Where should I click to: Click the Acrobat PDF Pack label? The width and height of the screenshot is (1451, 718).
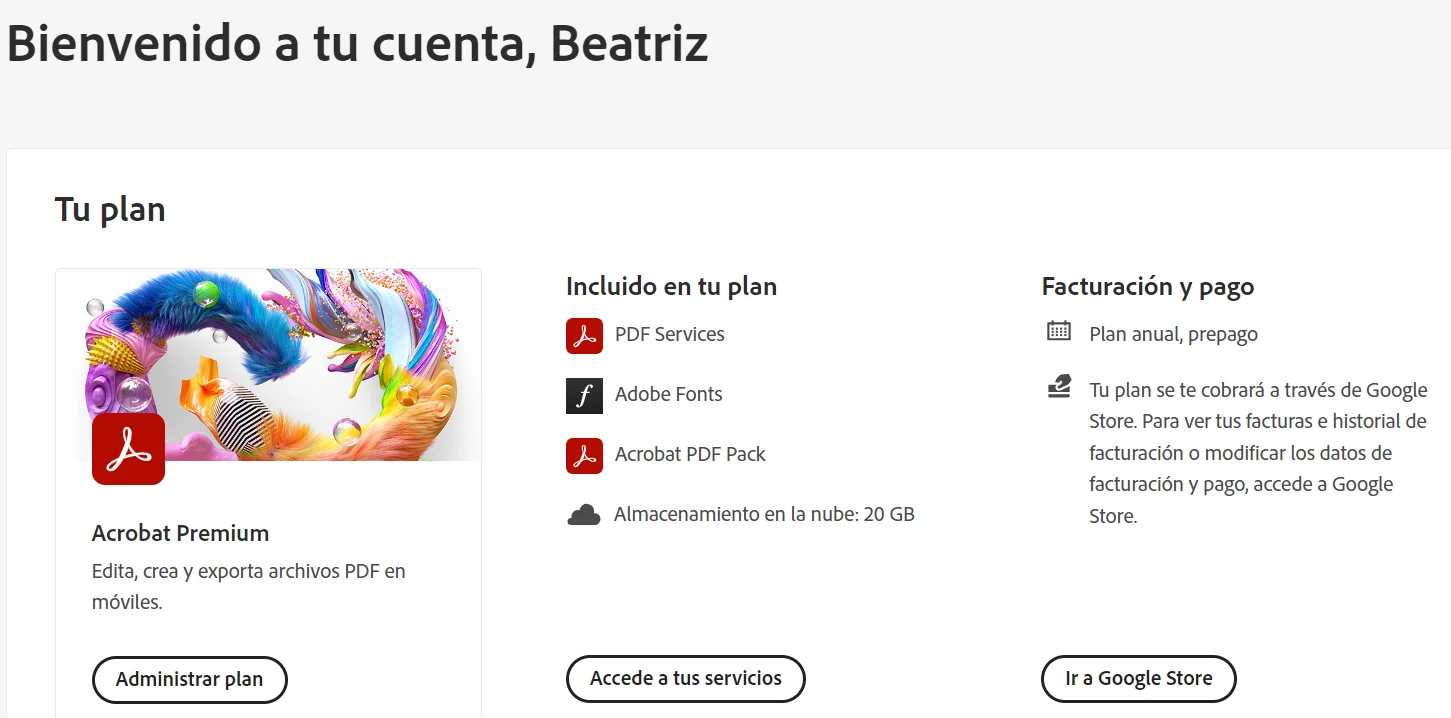690,454
